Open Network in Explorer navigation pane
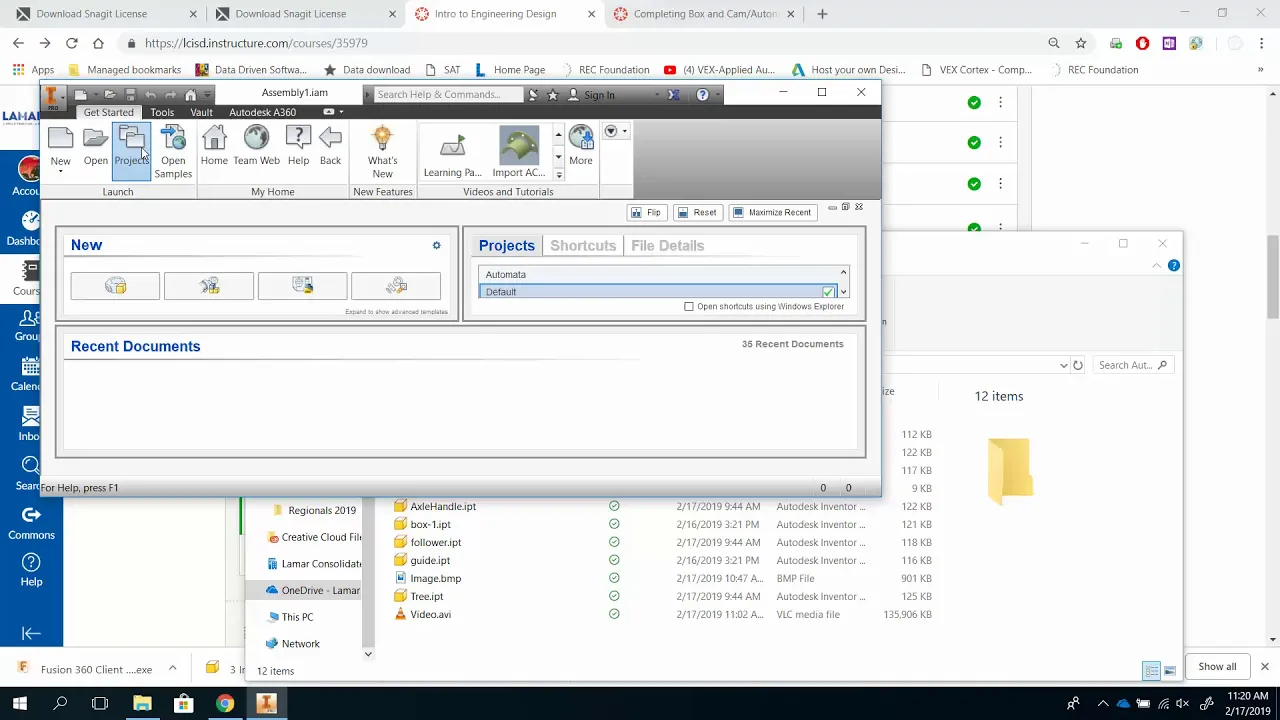 click(300, 644)
